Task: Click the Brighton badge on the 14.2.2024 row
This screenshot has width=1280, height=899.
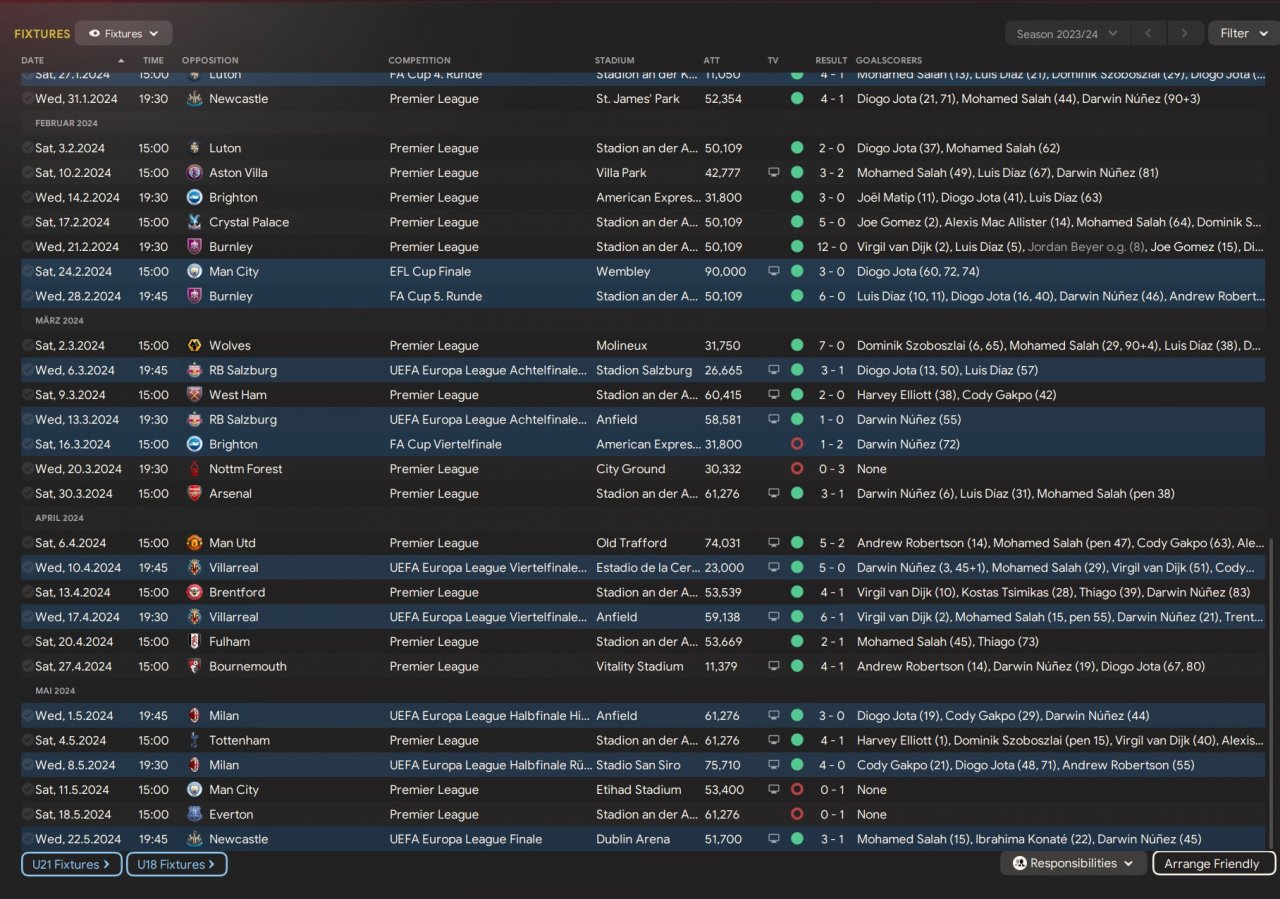Action: 194,198
